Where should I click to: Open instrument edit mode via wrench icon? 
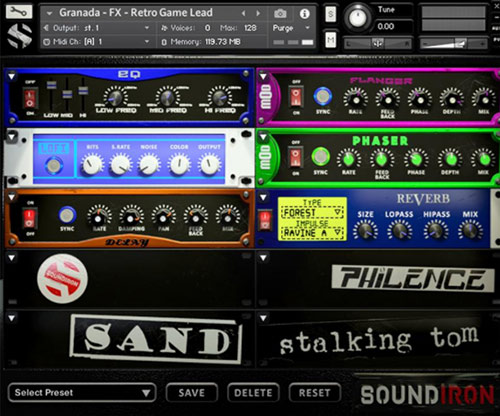point(19,12)
